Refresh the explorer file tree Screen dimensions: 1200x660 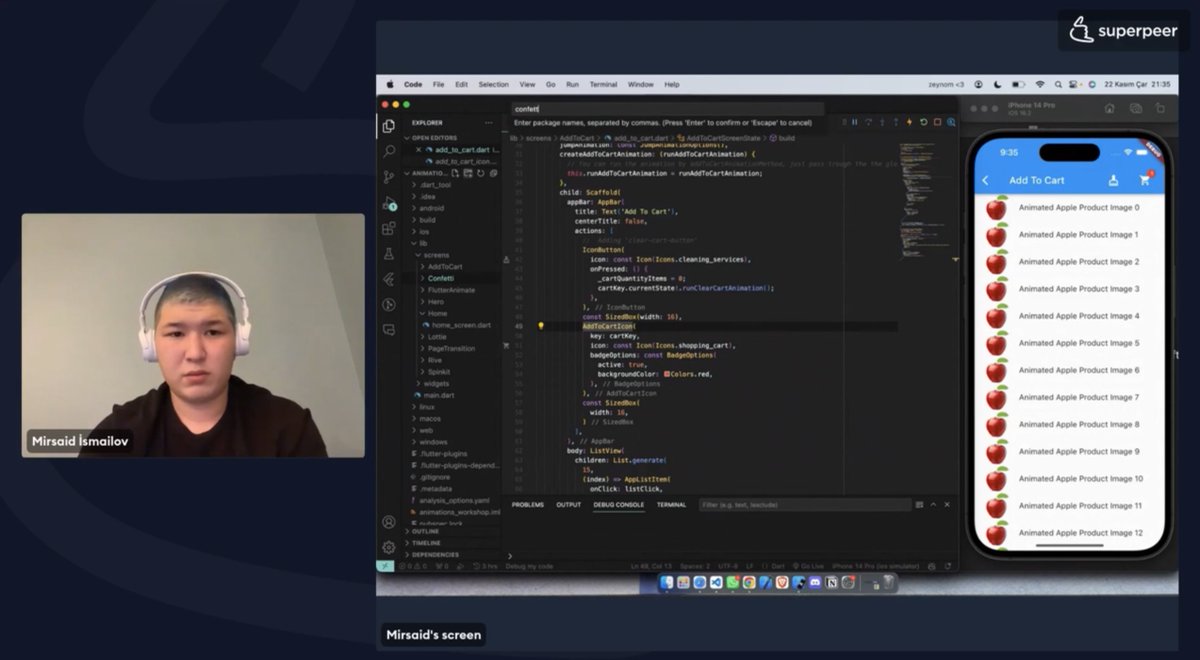[x=481, y=173]
